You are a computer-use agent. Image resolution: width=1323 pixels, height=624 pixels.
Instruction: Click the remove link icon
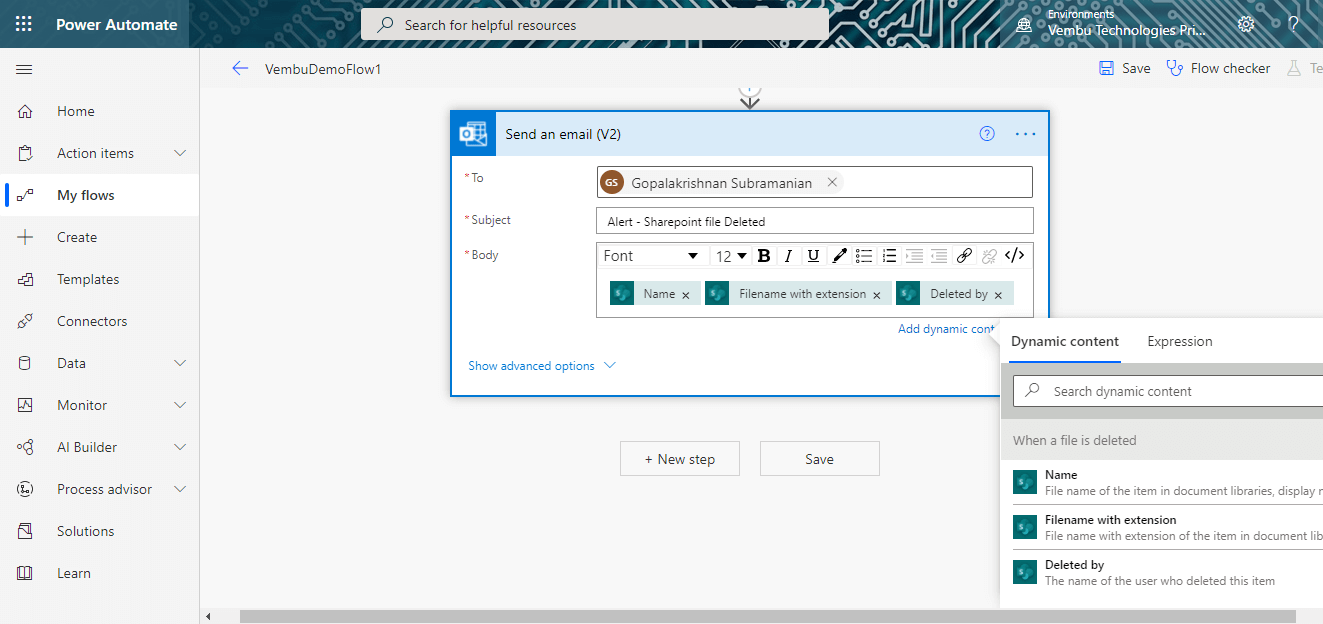(x=989, y=256)
